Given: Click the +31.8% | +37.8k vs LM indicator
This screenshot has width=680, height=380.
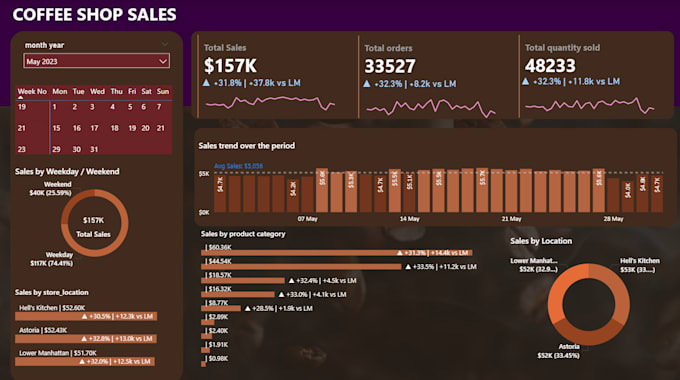Looking at the screenshot, I should coord(252,83).
